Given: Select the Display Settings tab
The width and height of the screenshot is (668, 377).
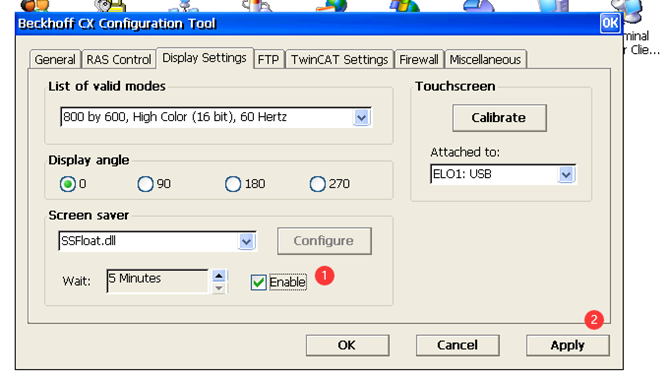Looking at the screenshot, I should [x=204, y=58].
